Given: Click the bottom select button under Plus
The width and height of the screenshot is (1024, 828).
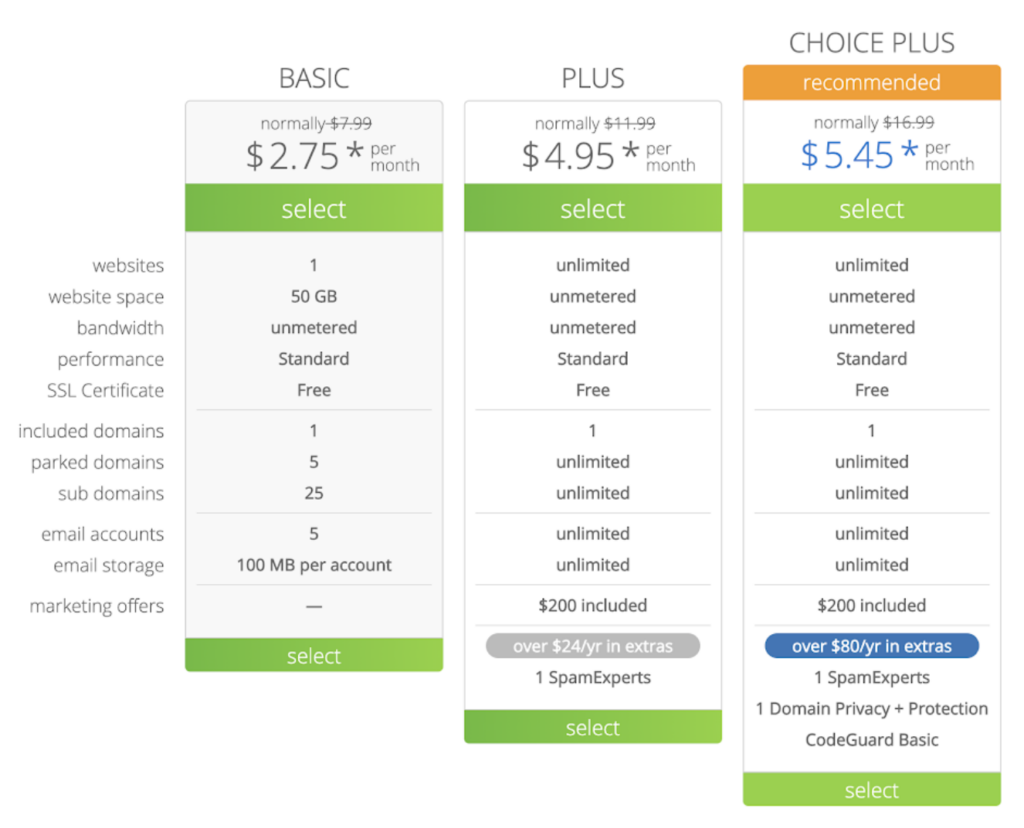Looking at the screenshot, I should point(592,727).
